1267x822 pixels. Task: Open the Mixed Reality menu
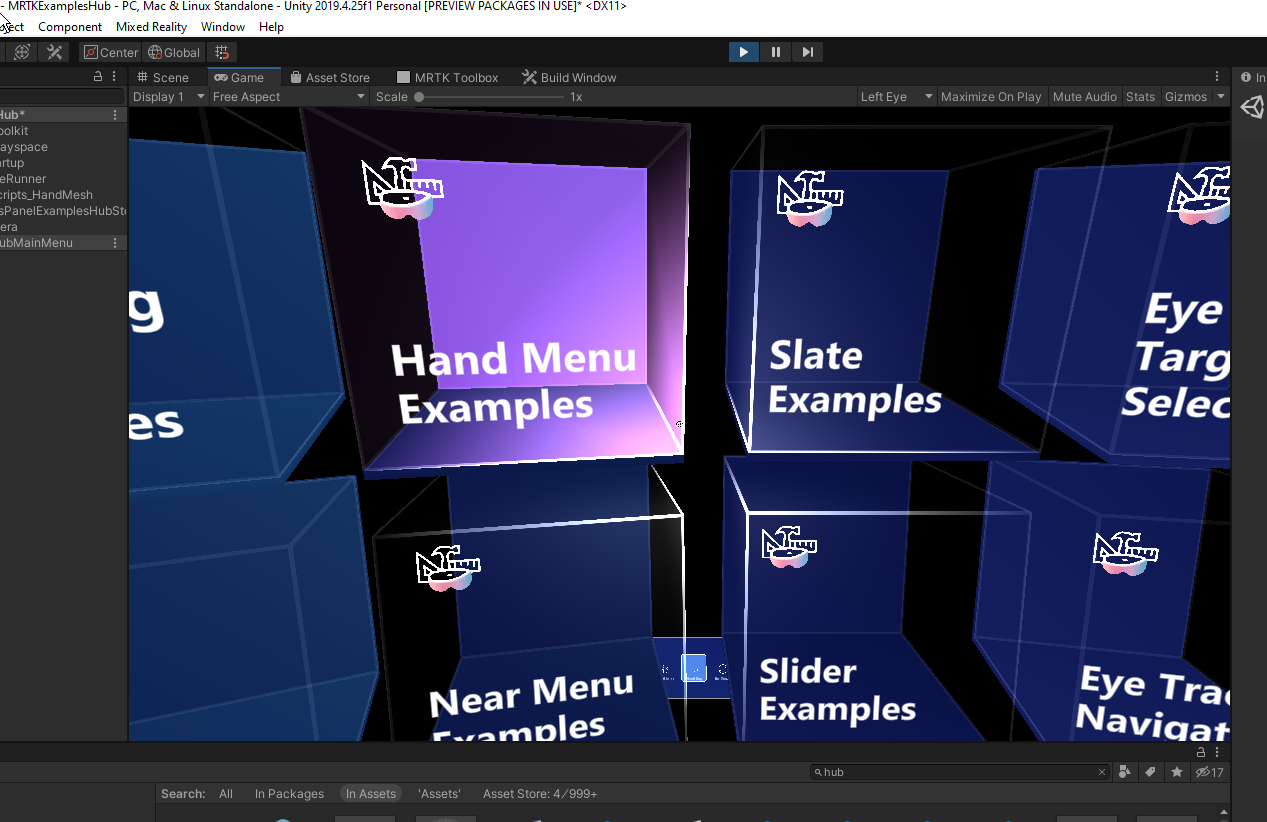[151, 27]
